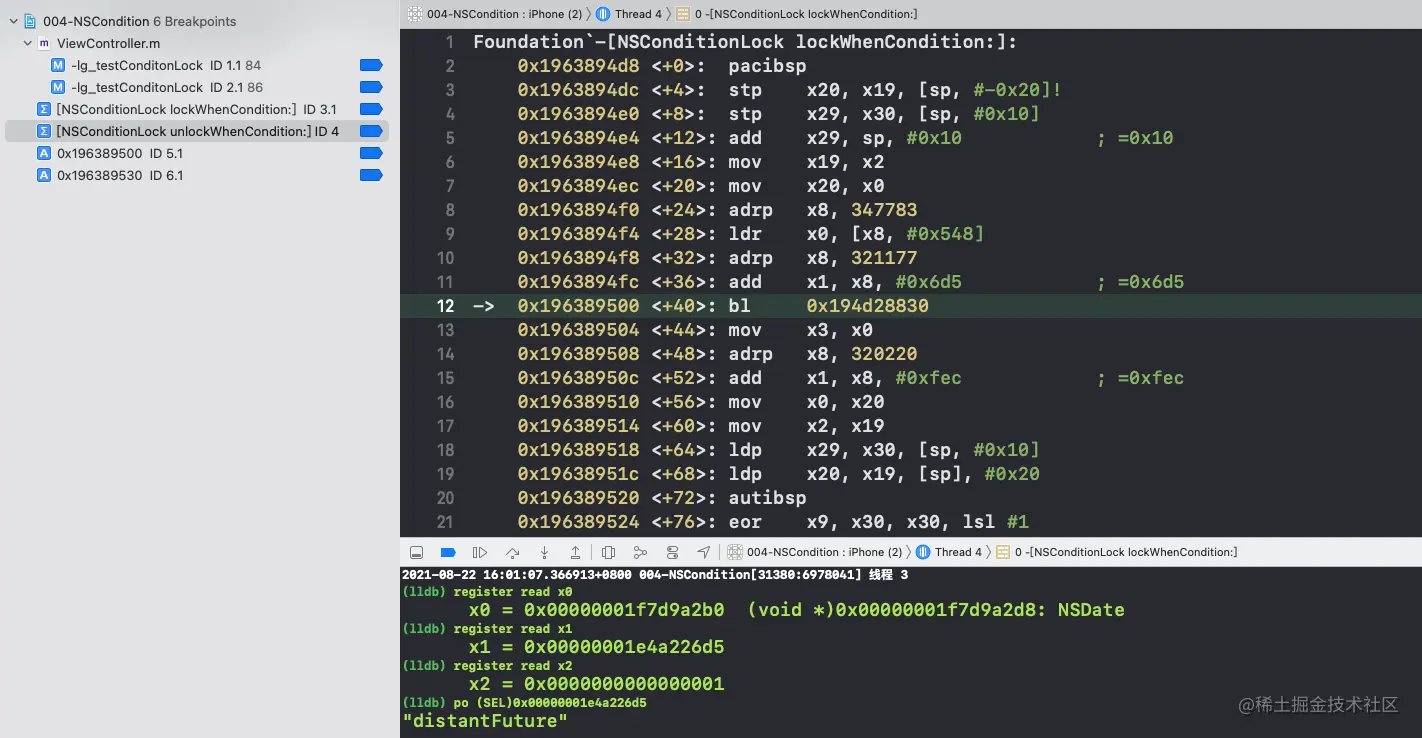Click line number 13 in gutter
The width and height of the screenshot is (1422, 738).
point(445,330)
